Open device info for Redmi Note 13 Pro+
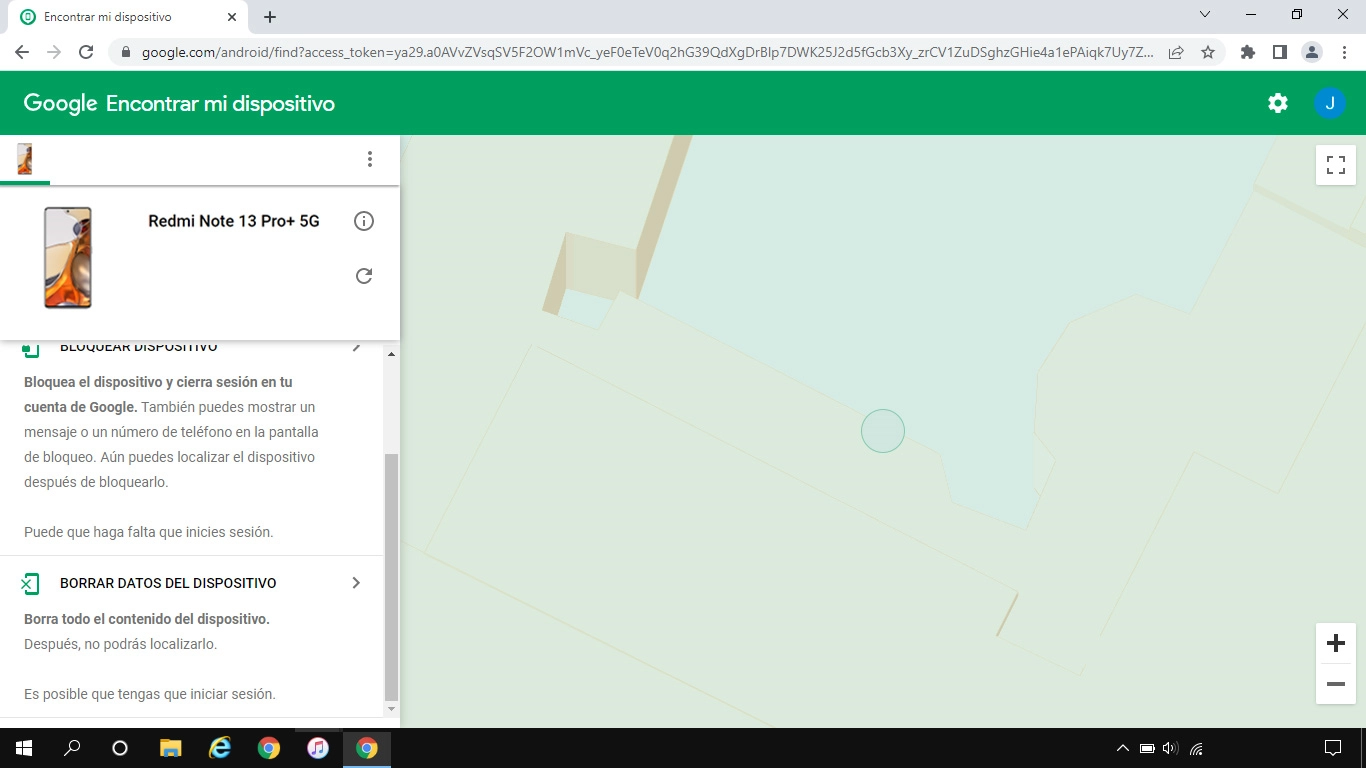This screenshot has width=1366, height=768. click(364, 221)
